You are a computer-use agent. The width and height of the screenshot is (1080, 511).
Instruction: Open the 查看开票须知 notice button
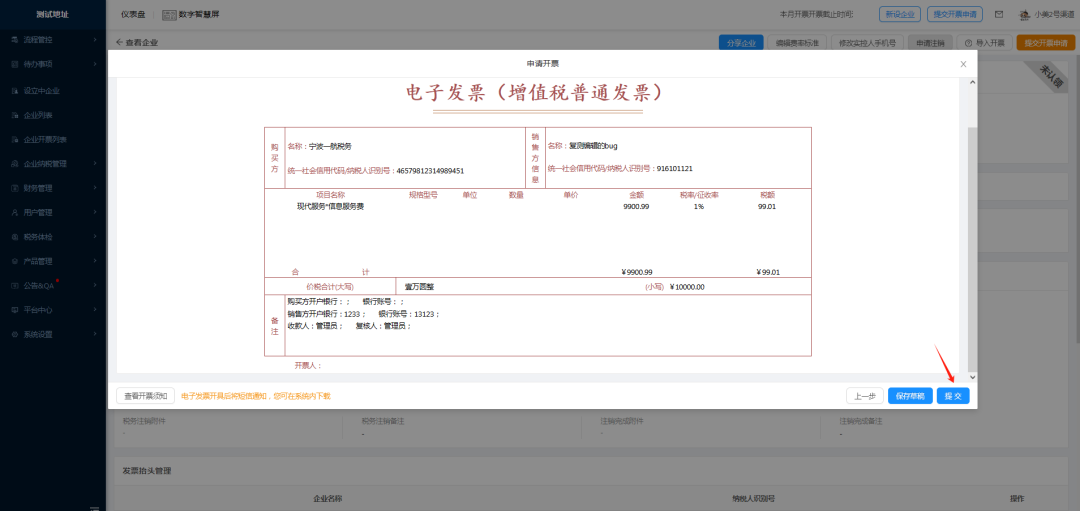click(144, 396)
